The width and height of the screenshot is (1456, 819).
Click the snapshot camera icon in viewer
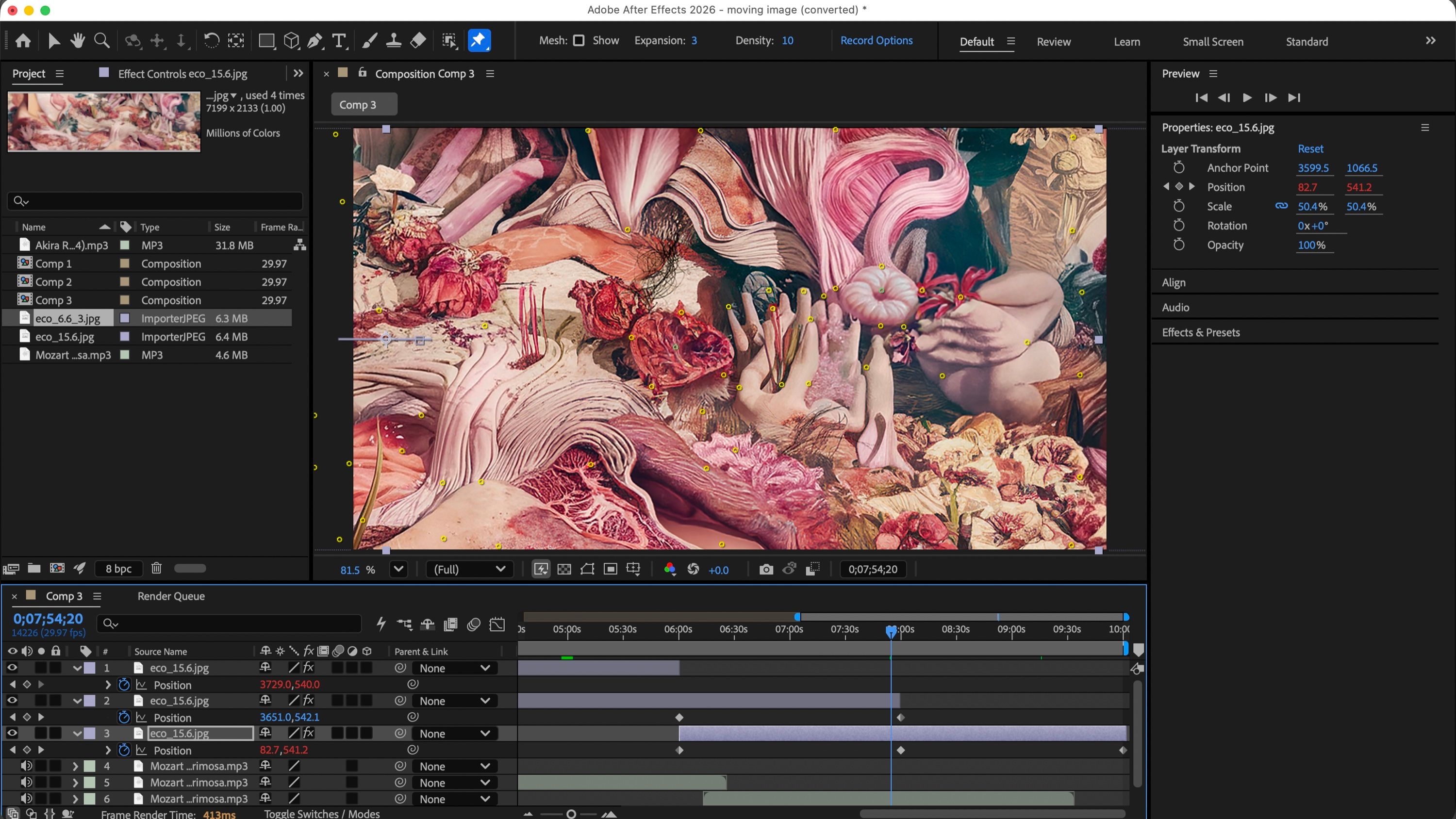pos(766,569)
